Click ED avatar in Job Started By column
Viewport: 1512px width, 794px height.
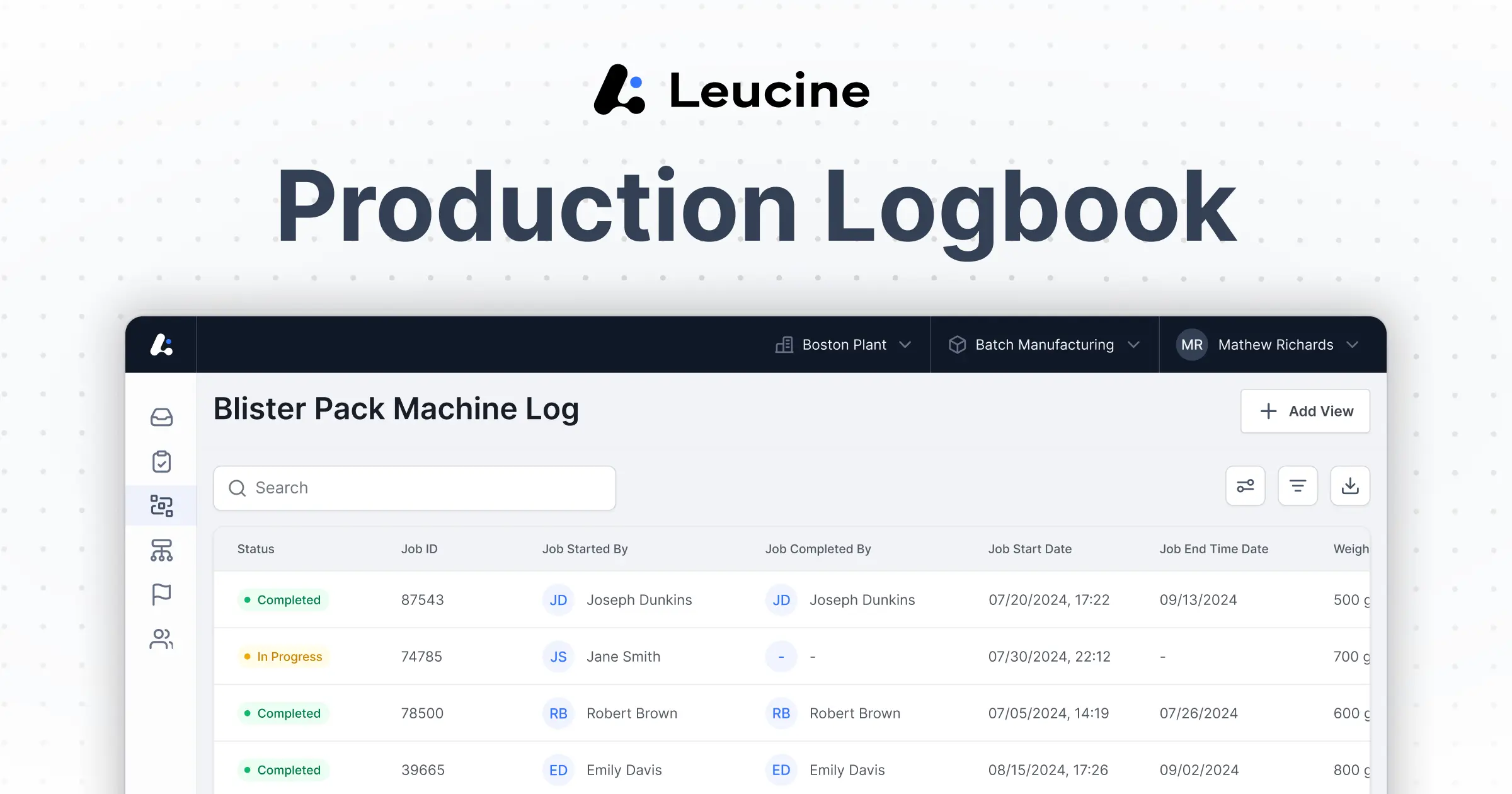(x=558, y=770)
